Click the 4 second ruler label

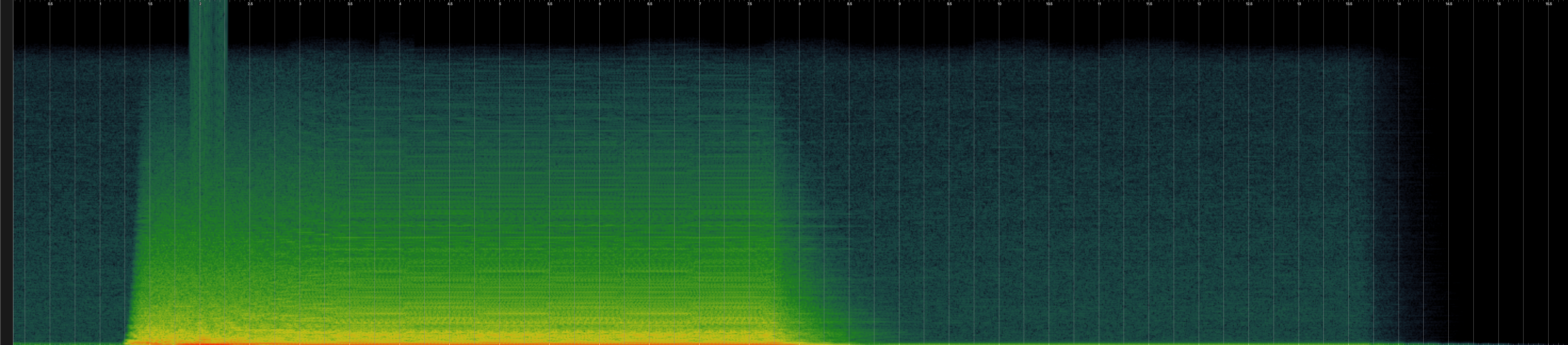tap(400, 4)
